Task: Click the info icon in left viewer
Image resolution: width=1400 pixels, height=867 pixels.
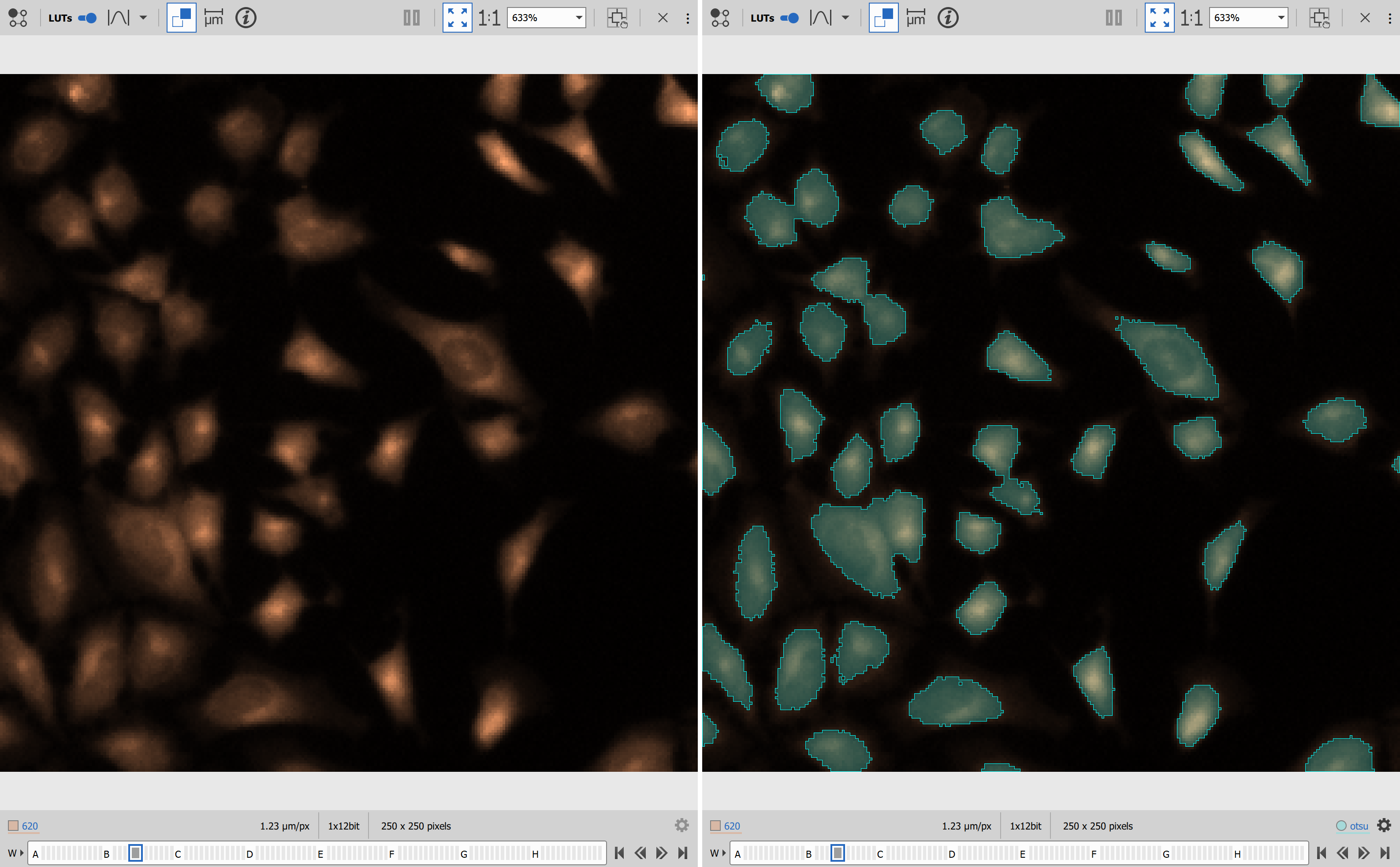Action: tap(246, 18)
